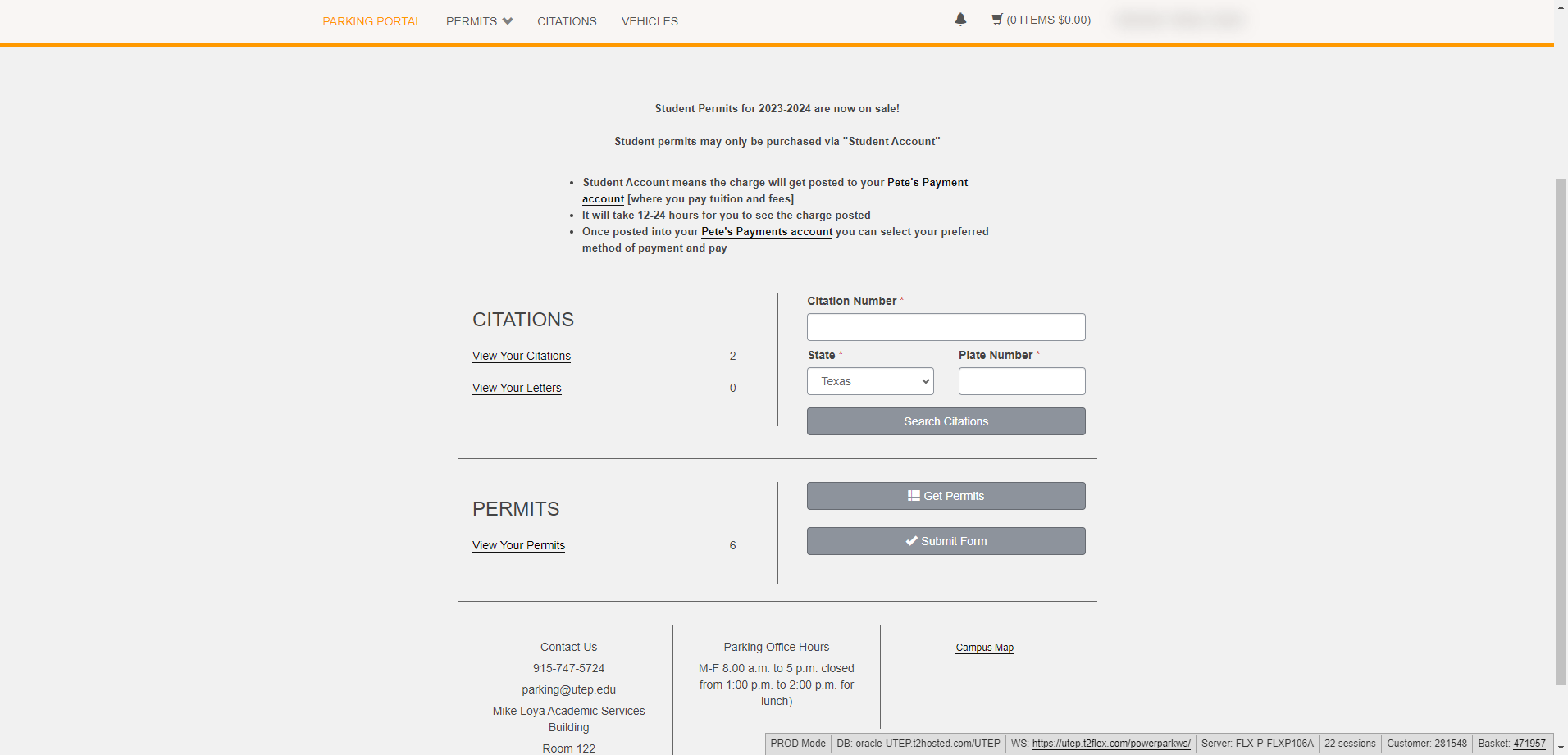Image resolution: width=1568 pixels, height=755 pixels.
Task: Click the 22 sessions status entry
Action: click(x=1350, y=744)
